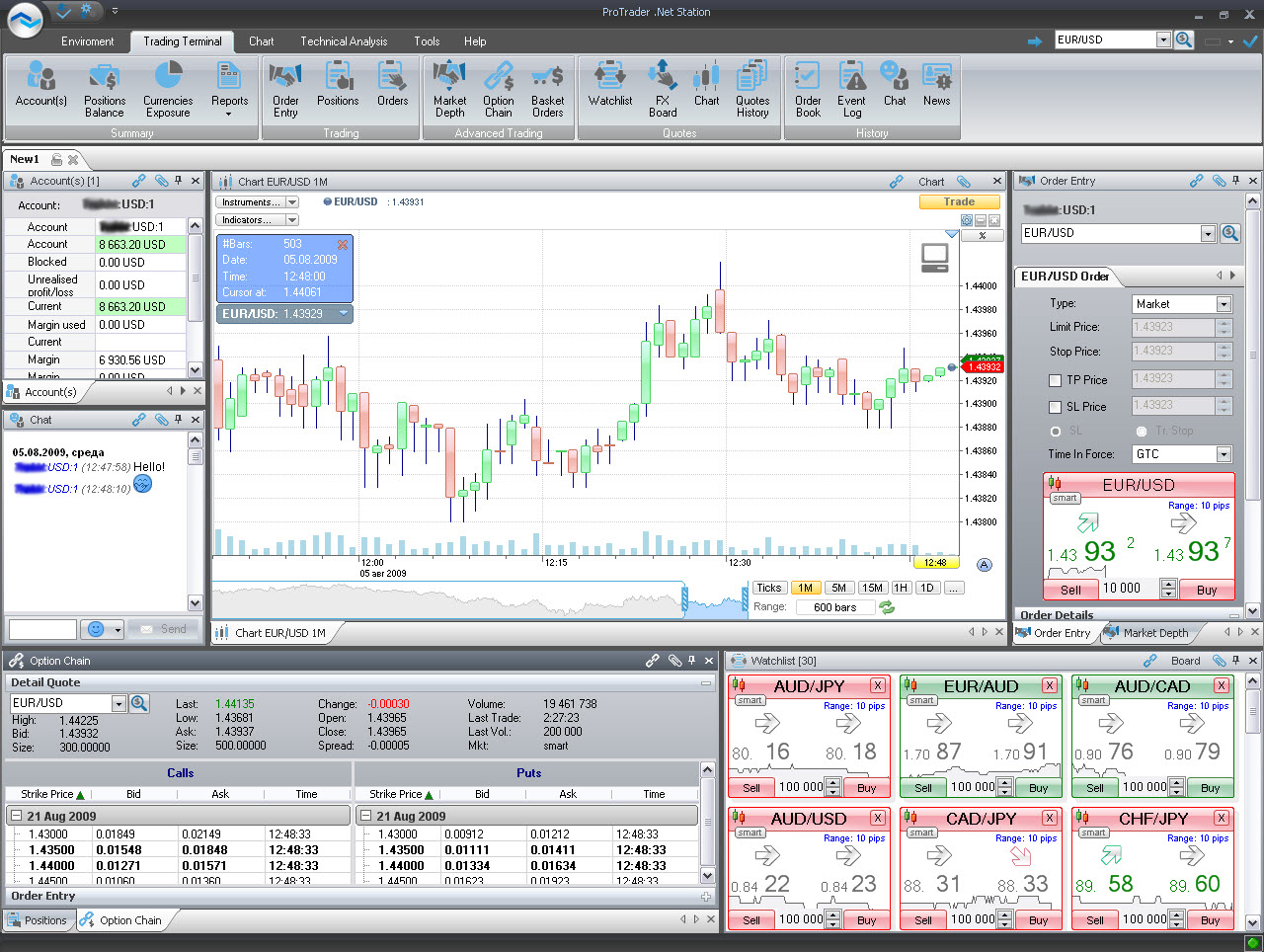Image resolution: width=1264 pixels, height=952 pixels.
Task: Toggle smart mode on EUR/USD order tile
Action: 1065,499
